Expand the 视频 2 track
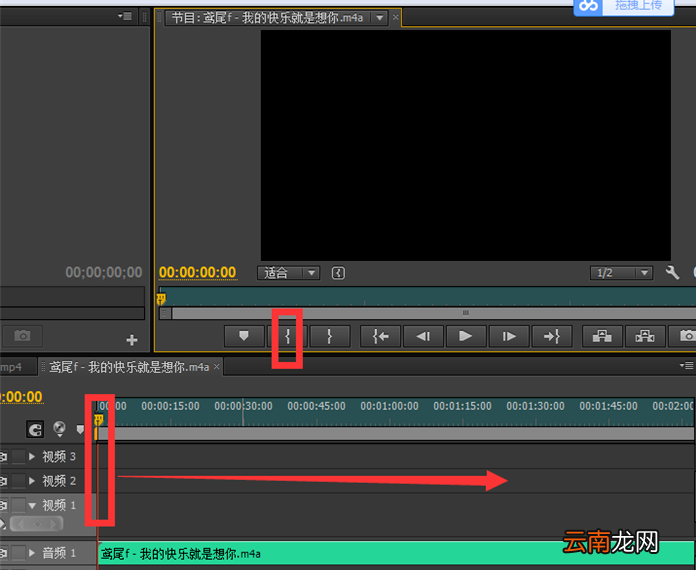 point(32,481)
